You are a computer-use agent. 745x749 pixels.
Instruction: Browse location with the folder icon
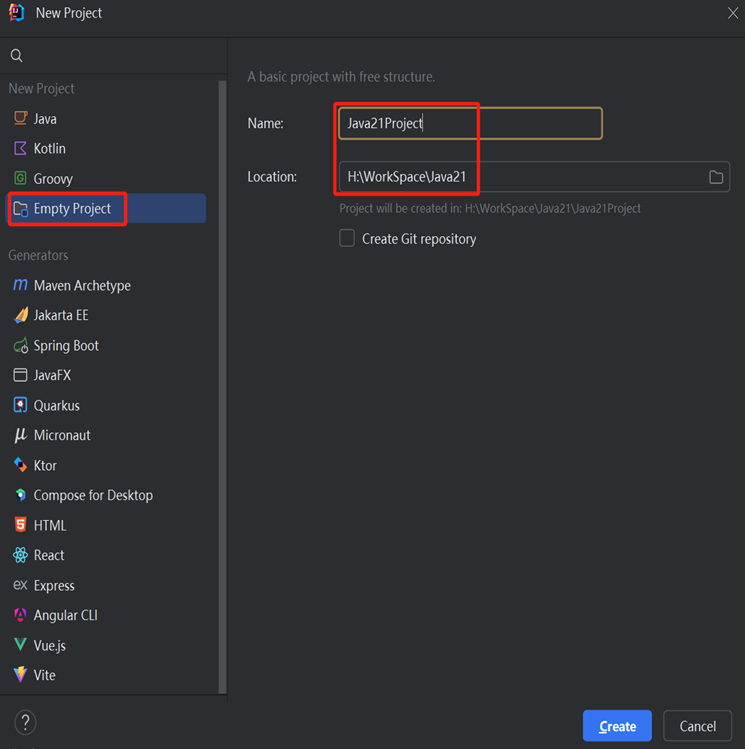(x=715, y=177)
